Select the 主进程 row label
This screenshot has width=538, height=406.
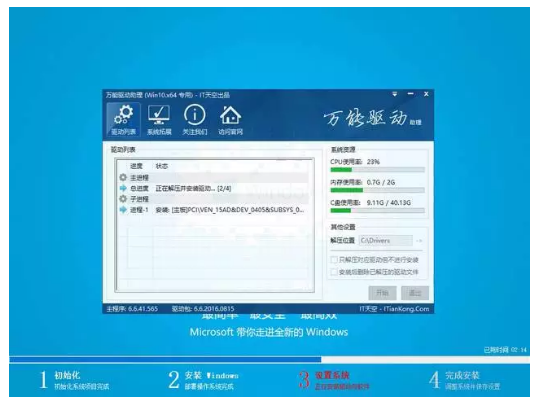139,177
